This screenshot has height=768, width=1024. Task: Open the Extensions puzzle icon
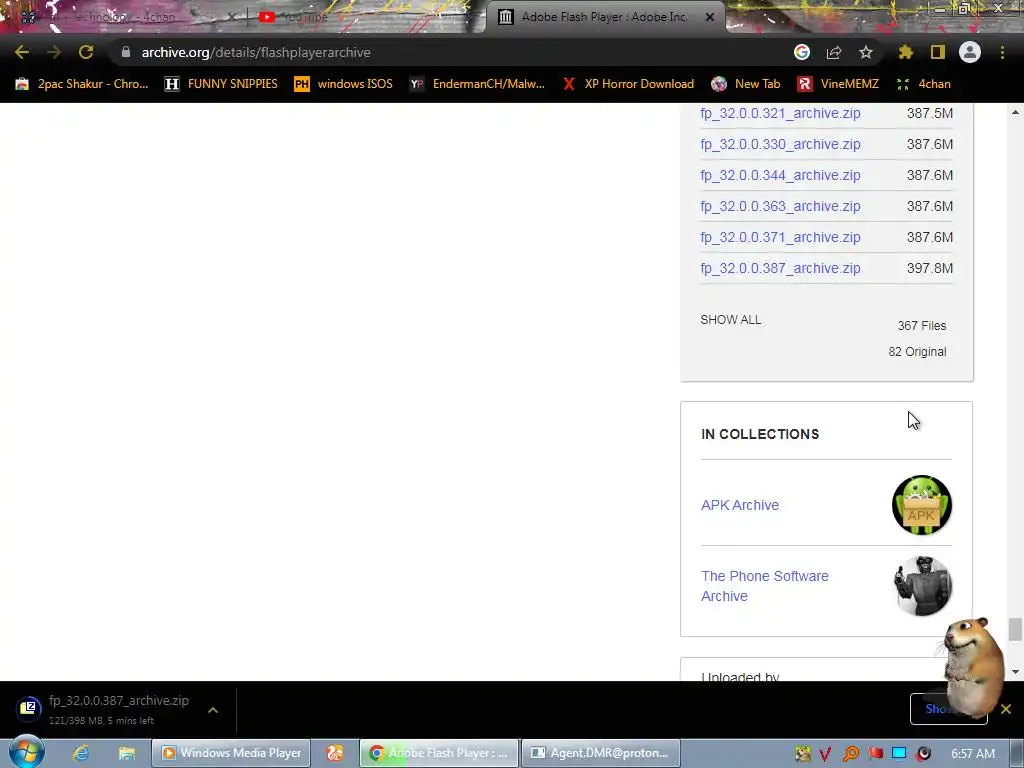(x=905, y=52)
